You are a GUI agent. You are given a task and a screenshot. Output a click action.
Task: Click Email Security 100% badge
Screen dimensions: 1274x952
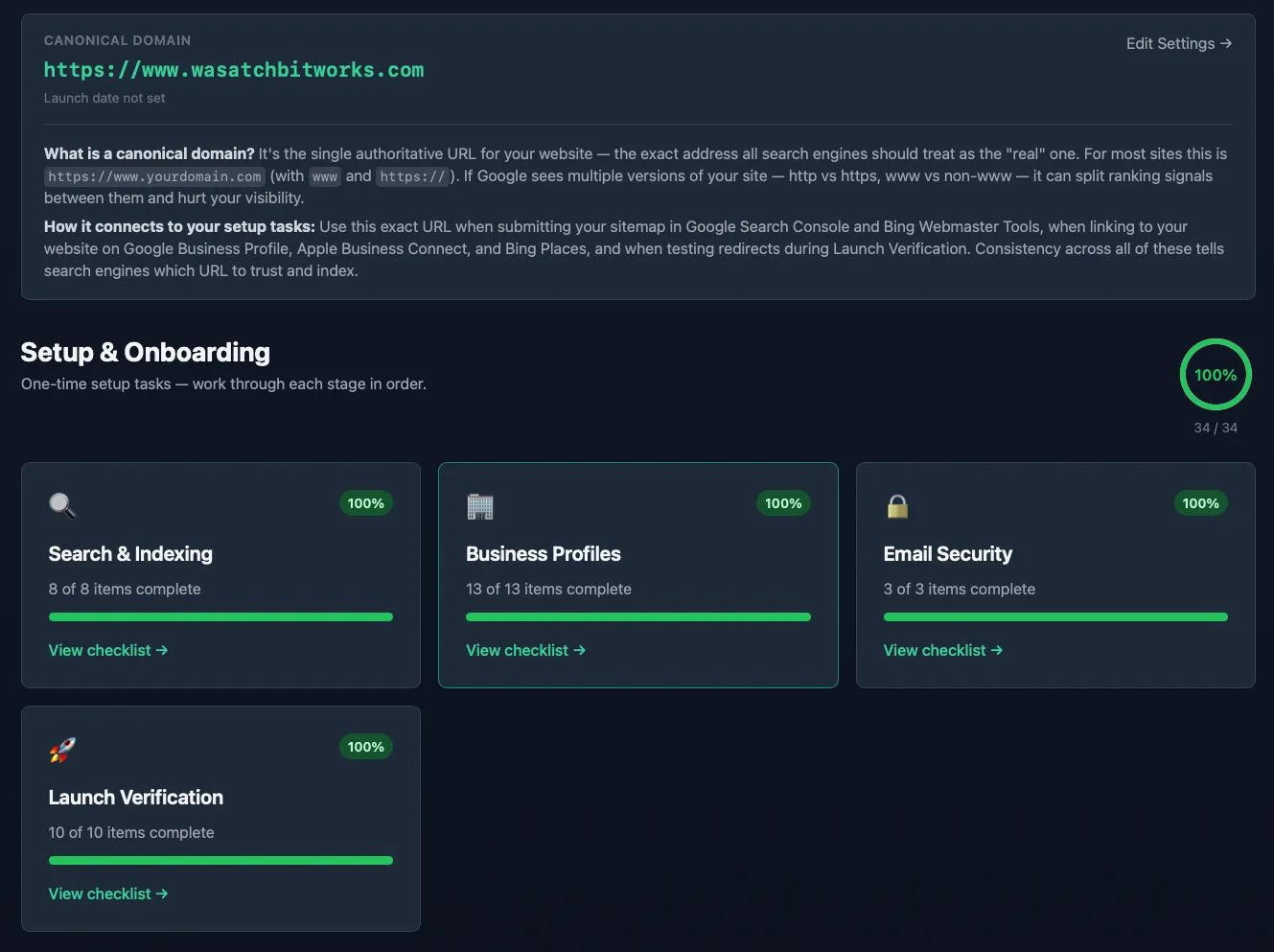coord(1200,503)
